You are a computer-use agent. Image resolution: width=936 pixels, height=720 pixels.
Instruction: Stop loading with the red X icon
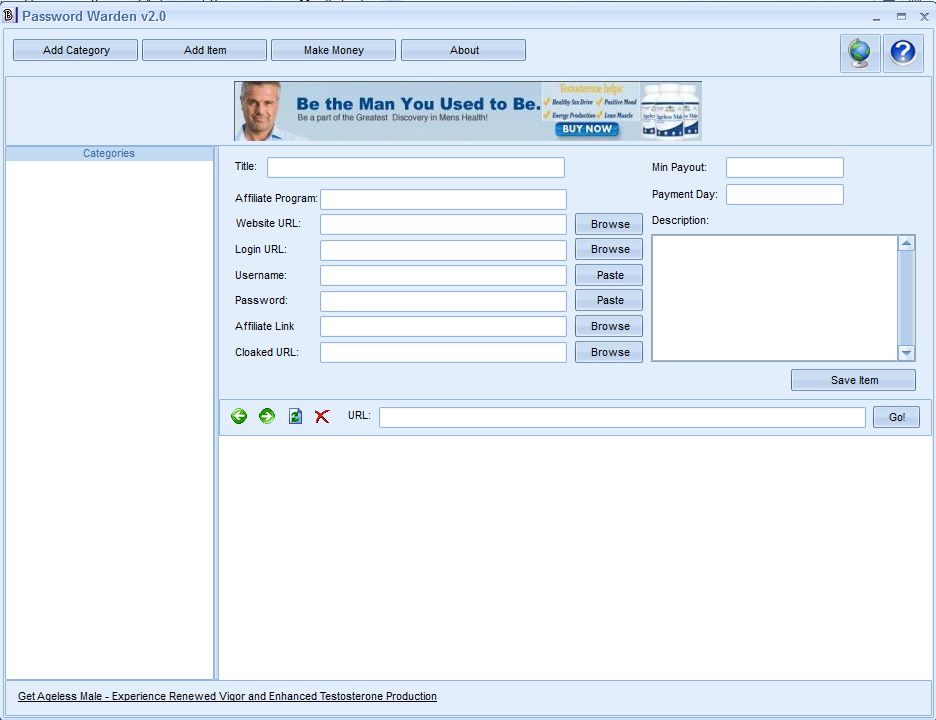(322, 416)
